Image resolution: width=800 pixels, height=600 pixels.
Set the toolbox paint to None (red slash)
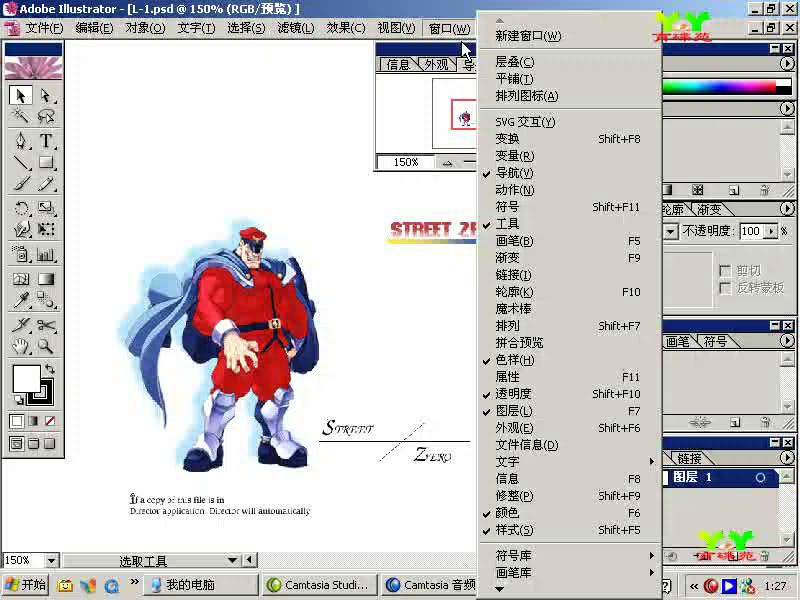(x=50, y=421)
